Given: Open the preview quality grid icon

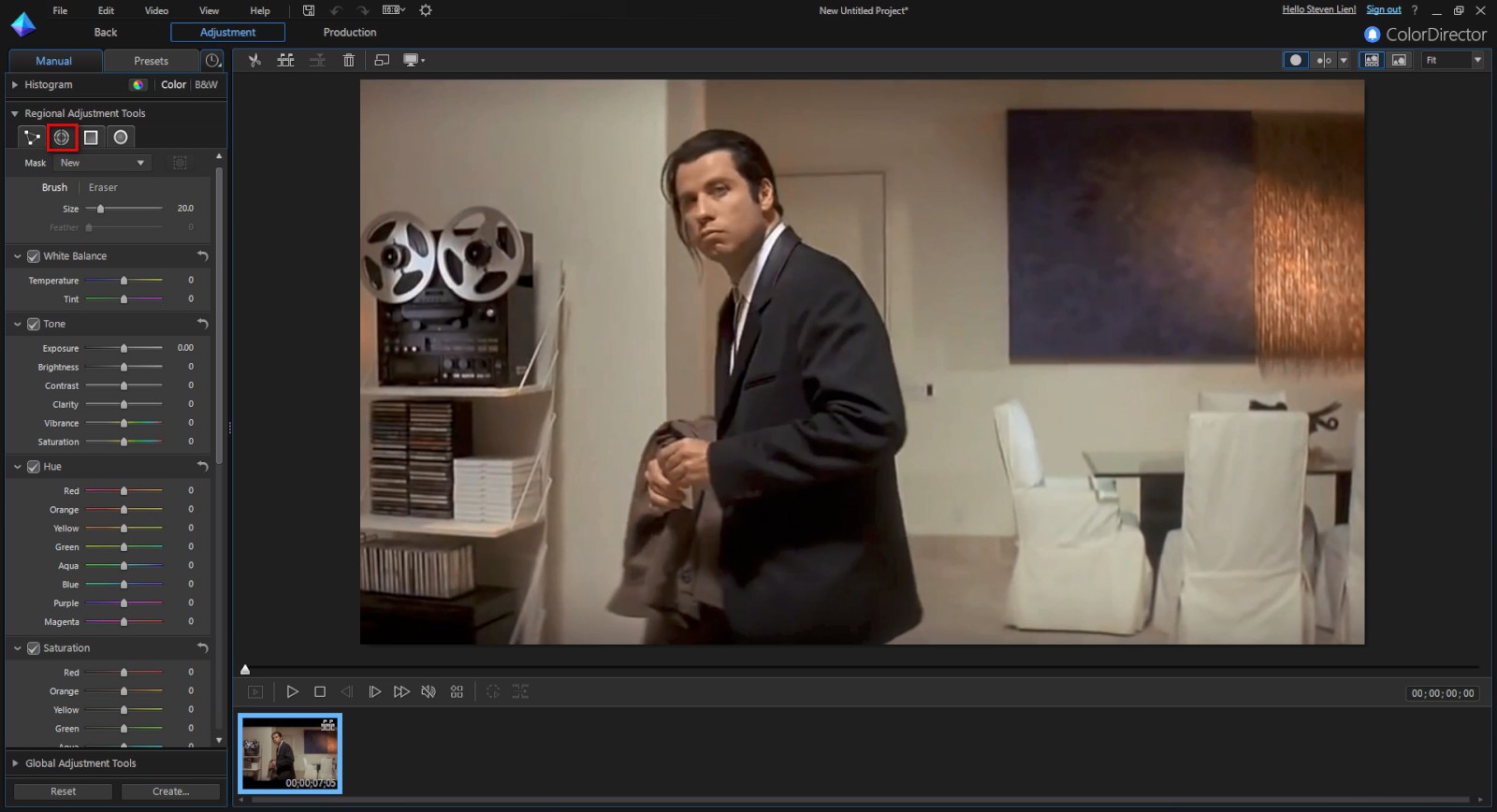Looking at the screenshot, I should coord(457,691).
